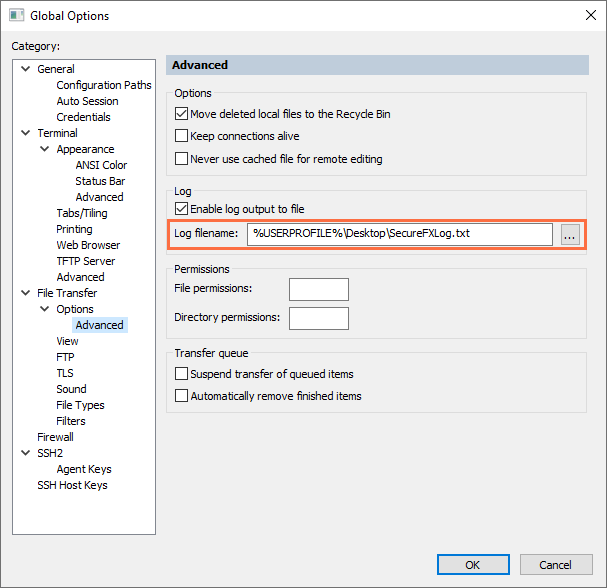
Task: Select General in the category tree
Action: click(56, 69)
